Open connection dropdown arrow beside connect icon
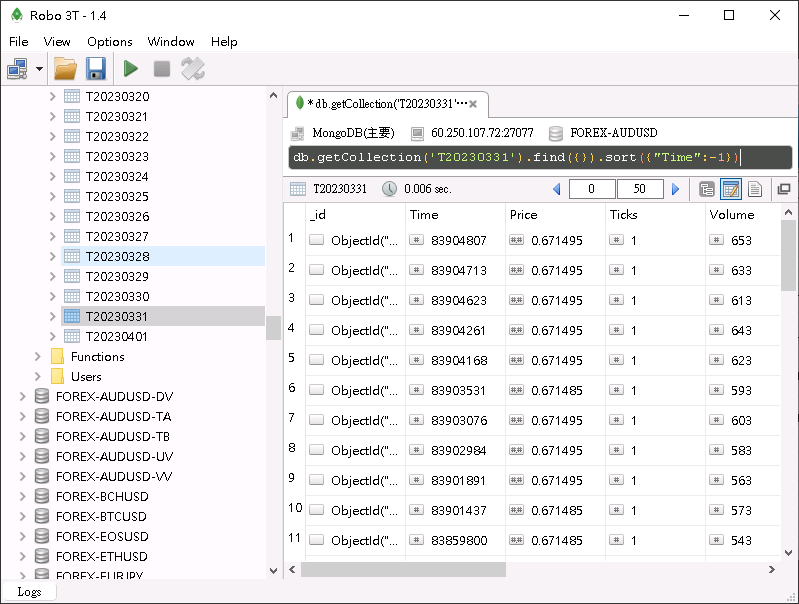799x604 pixels. [x=39, y=69]
